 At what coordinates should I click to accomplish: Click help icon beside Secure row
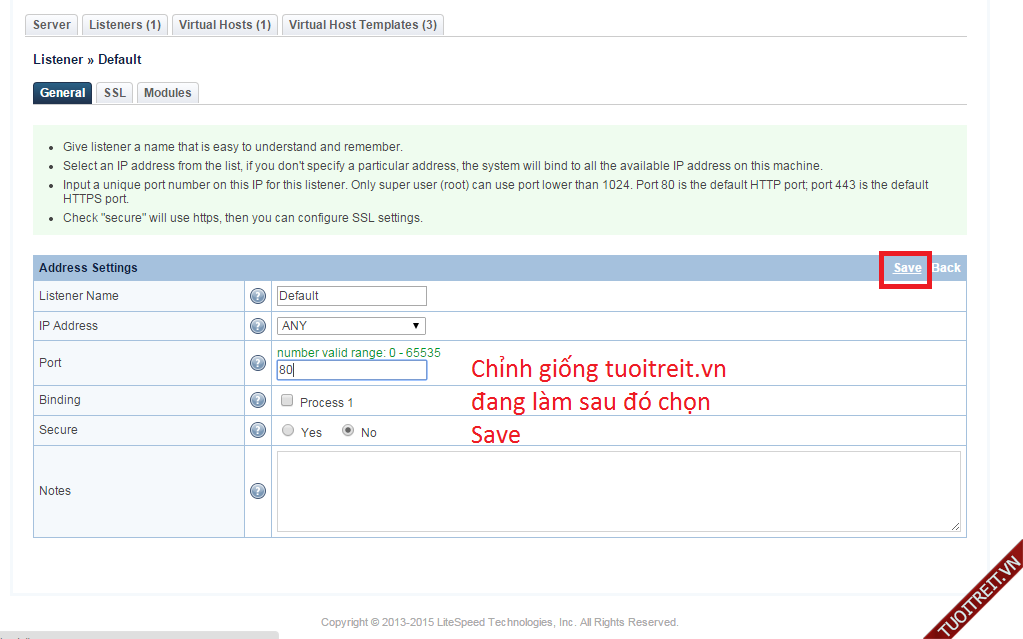pos(258,430)
